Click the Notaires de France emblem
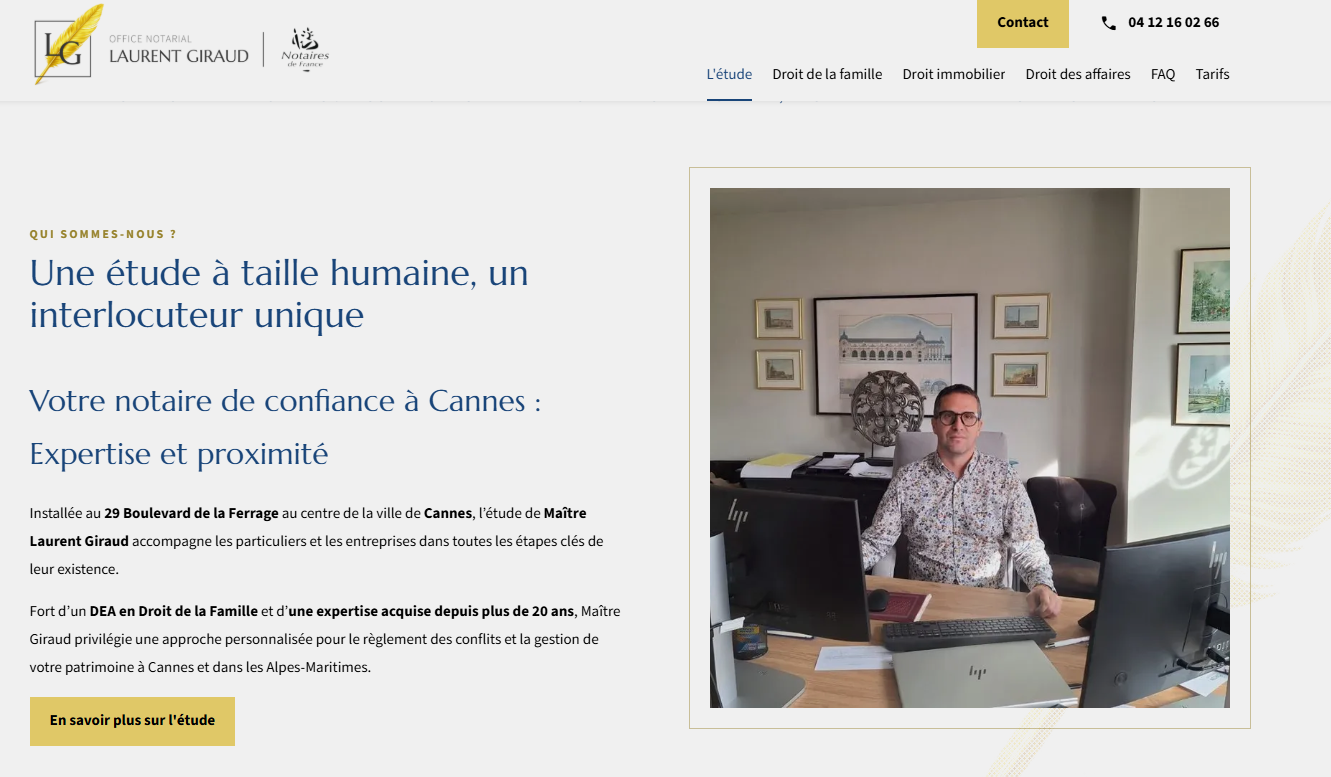This screenshot has width=1331, height=777. tap(305, 49)
